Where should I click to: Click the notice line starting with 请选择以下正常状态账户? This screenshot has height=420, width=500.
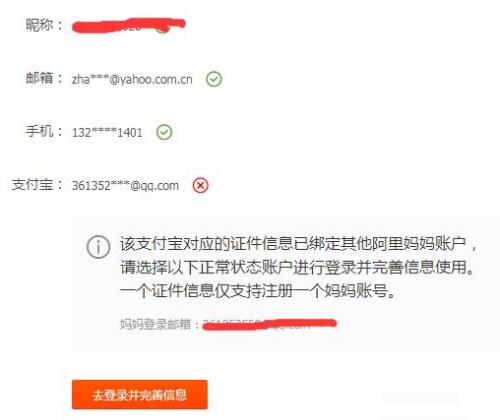[297, 267]
